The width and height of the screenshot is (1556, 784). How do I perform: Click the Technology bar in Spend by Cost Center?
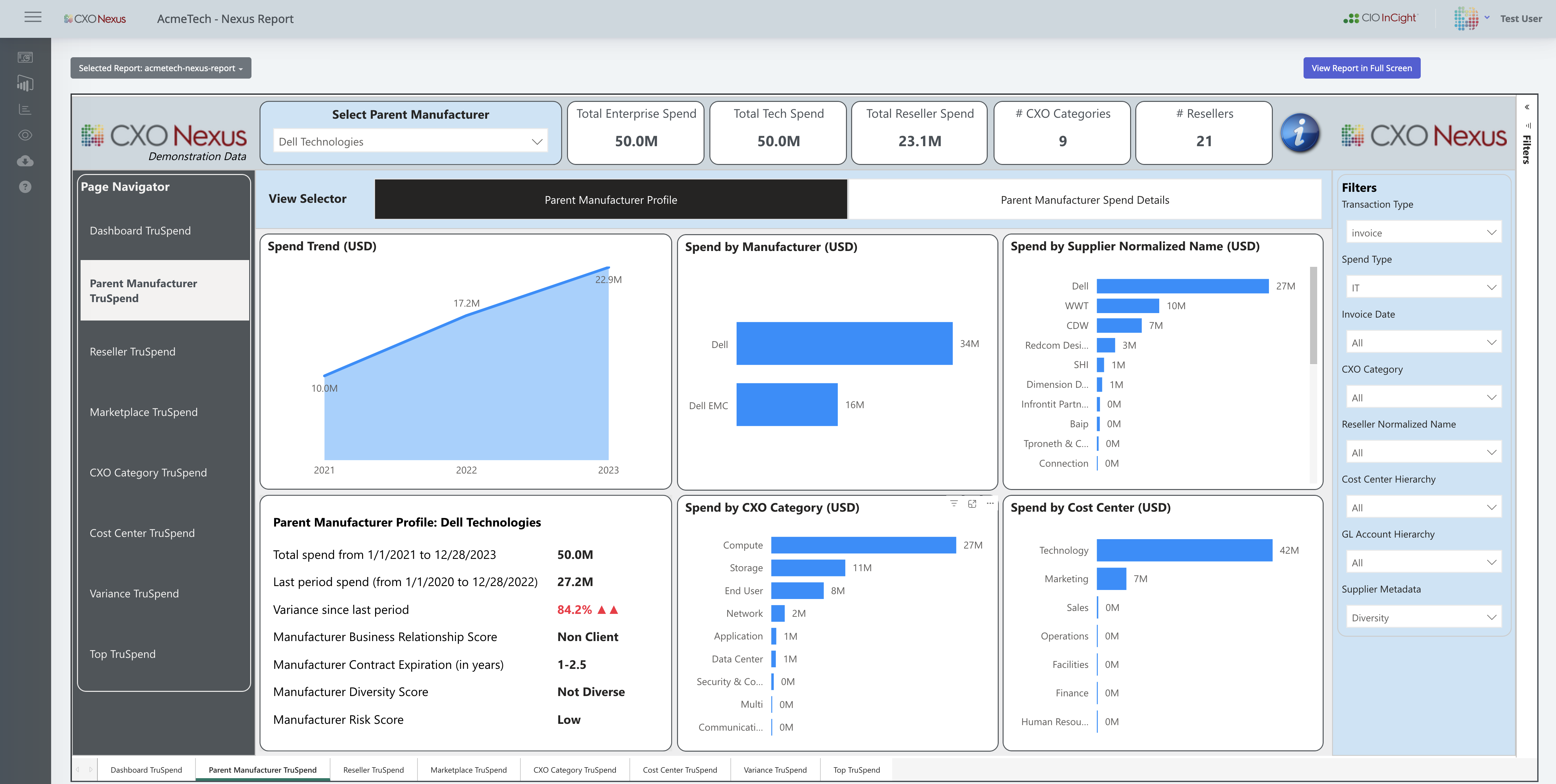pos(1184,550)
